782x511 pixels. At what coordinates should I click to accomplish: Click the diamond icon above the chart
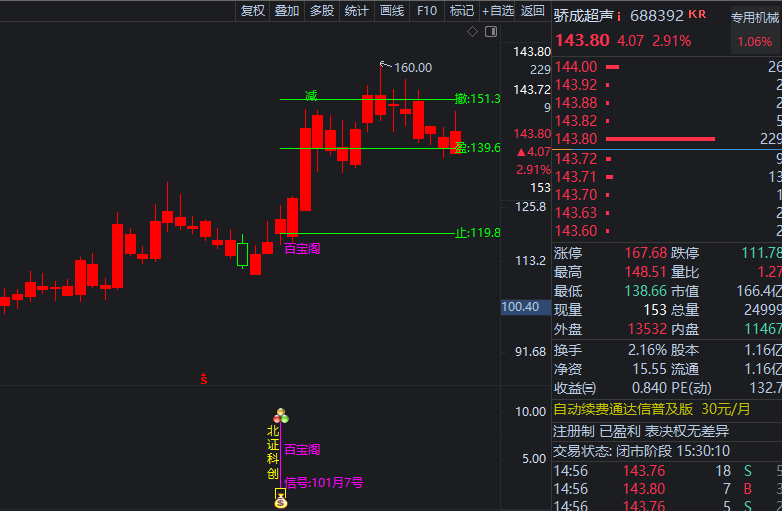point(474,33)
